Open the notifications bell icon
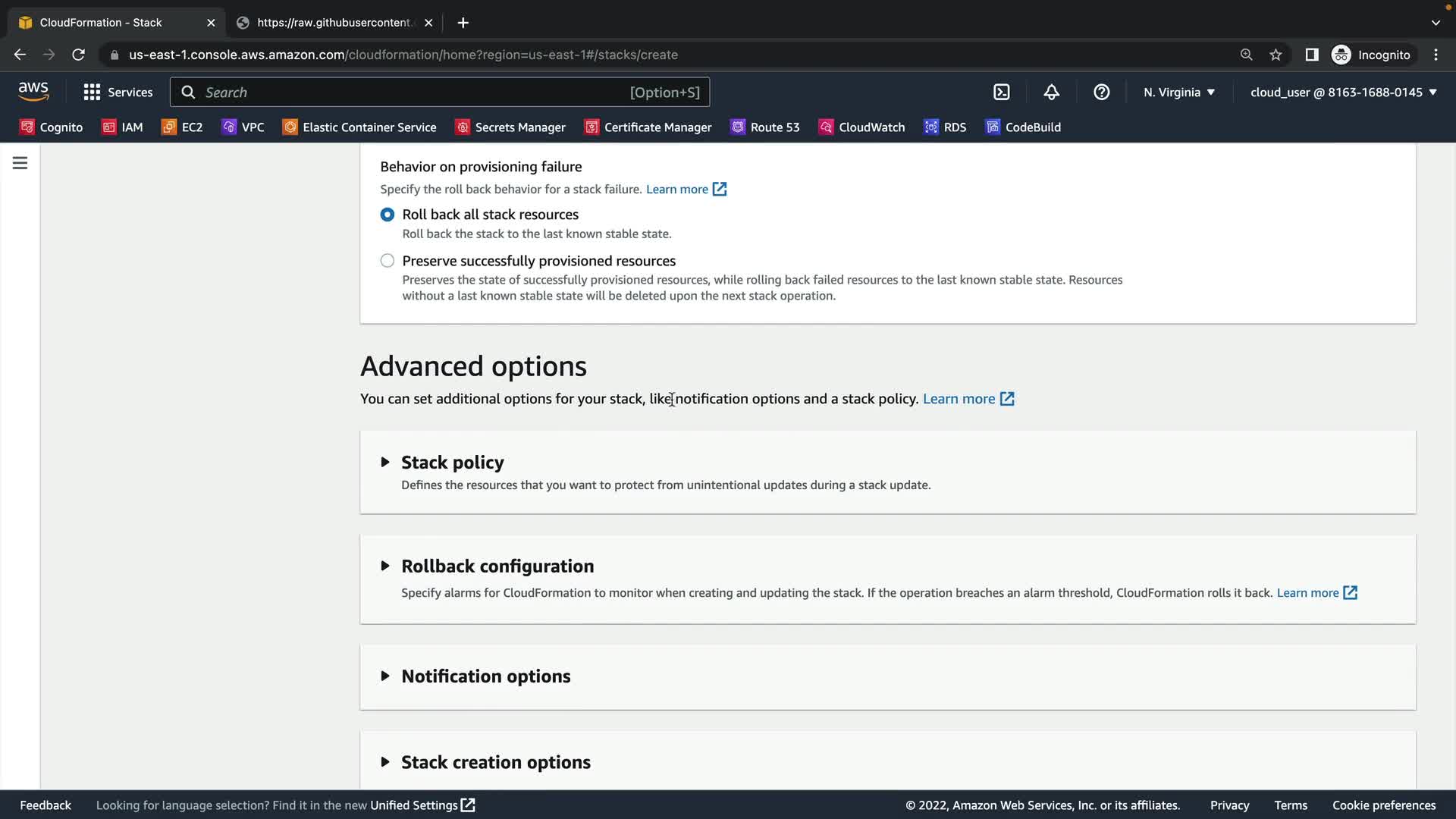The width and height of the screenshot is (1456, 819). click(1051, 92)
